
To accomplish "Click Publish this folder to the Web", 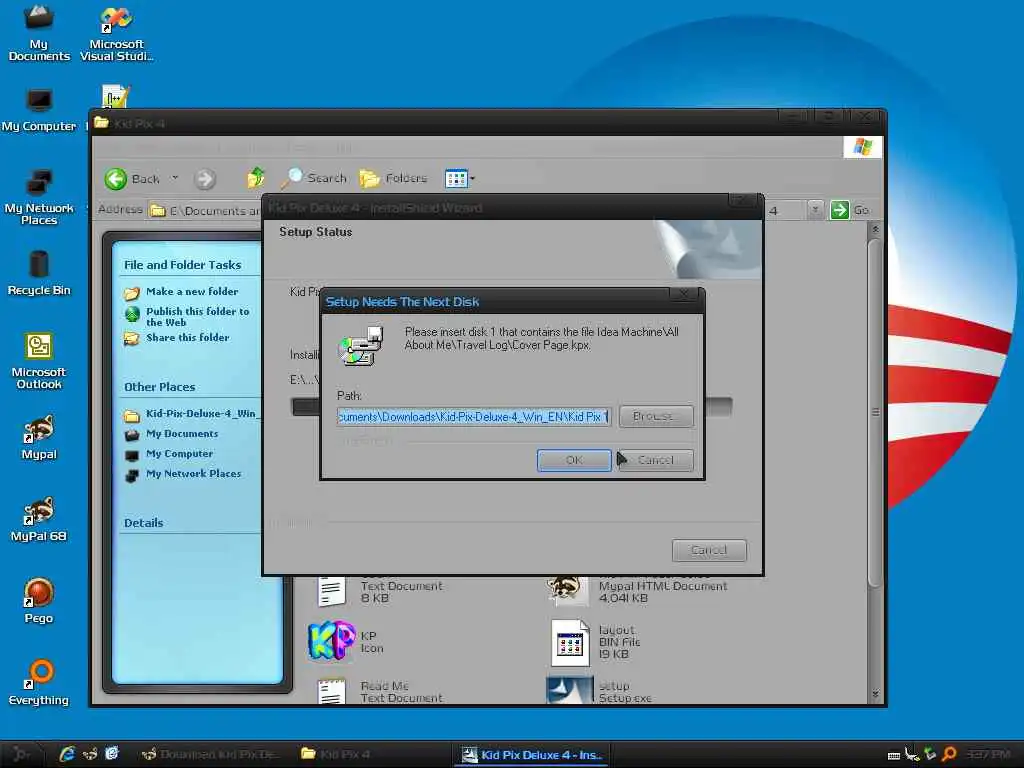I will click(x=197, y=317).
